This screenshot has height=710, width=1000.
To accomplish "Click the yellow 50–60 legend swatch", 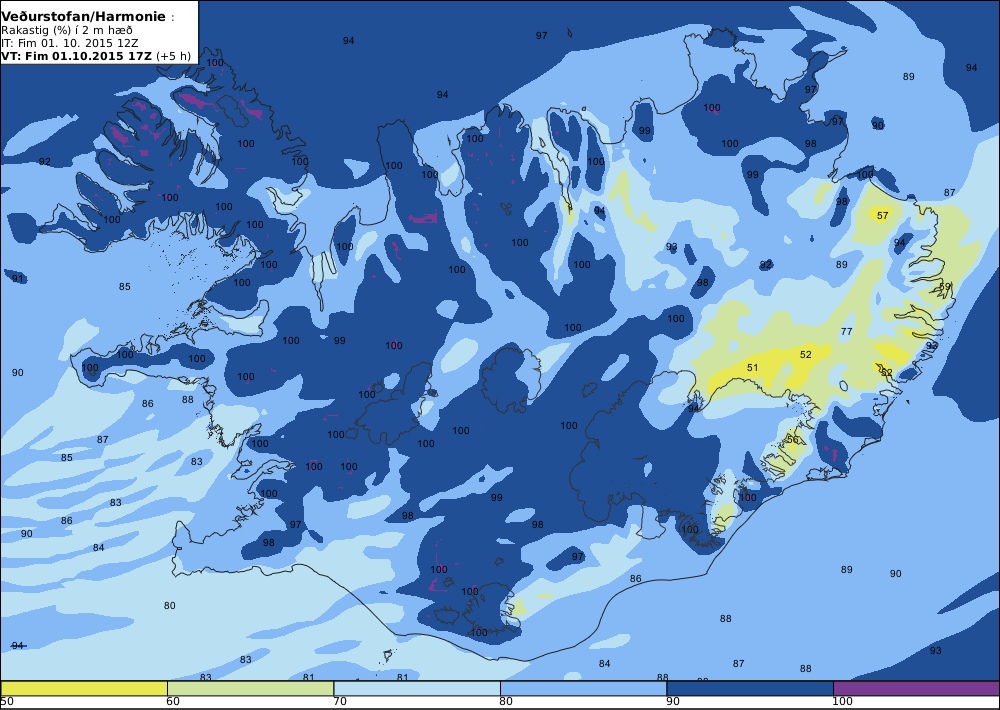I will [x=84, y=688].
